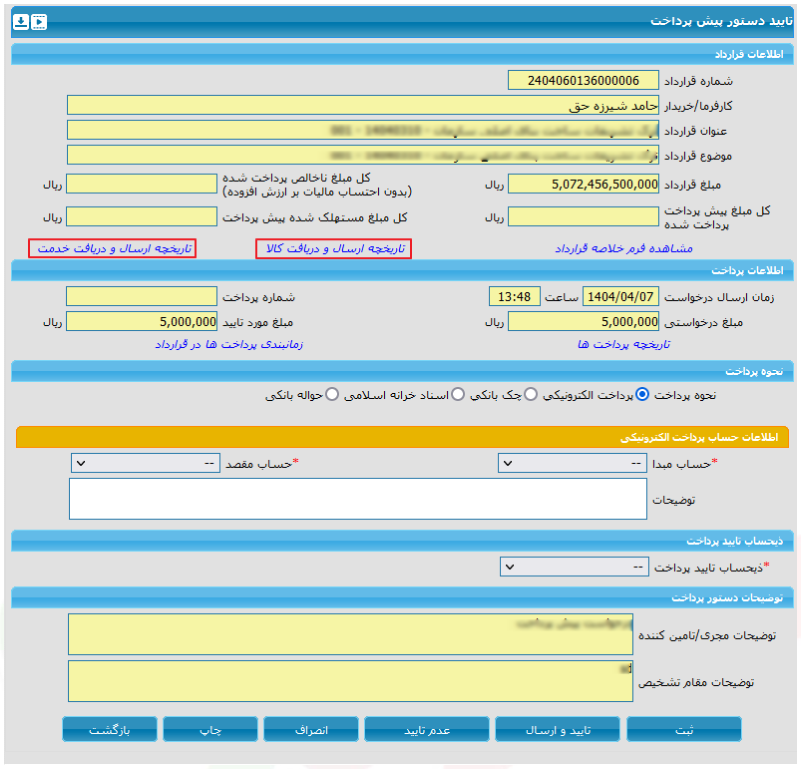Select حواله بانکی radio option
Screen dimensions: 801x769
332,394
